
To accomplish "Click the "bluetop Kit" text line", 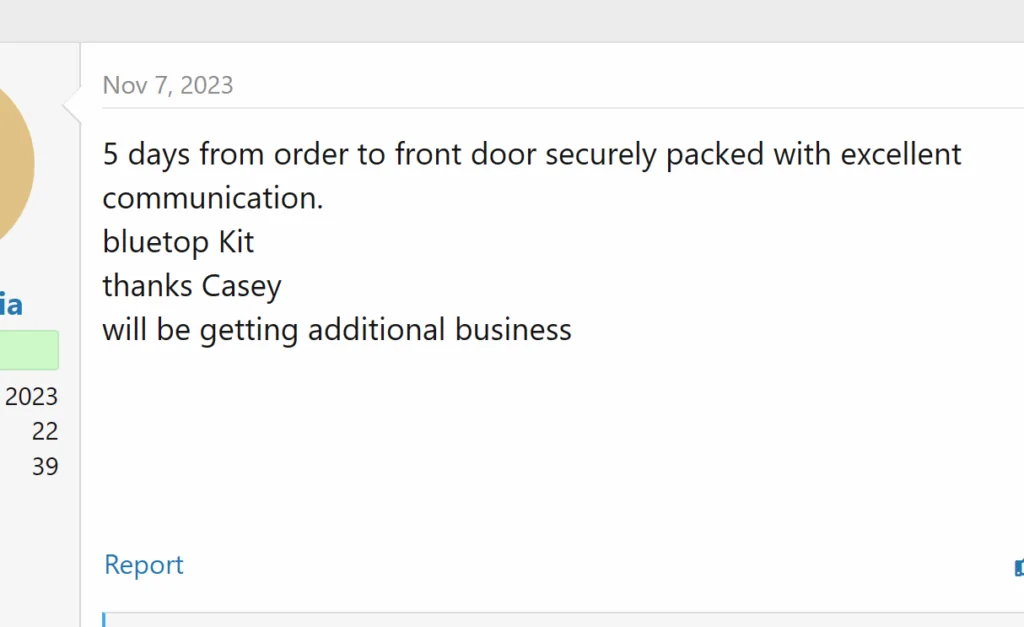I will pos(178,242).
